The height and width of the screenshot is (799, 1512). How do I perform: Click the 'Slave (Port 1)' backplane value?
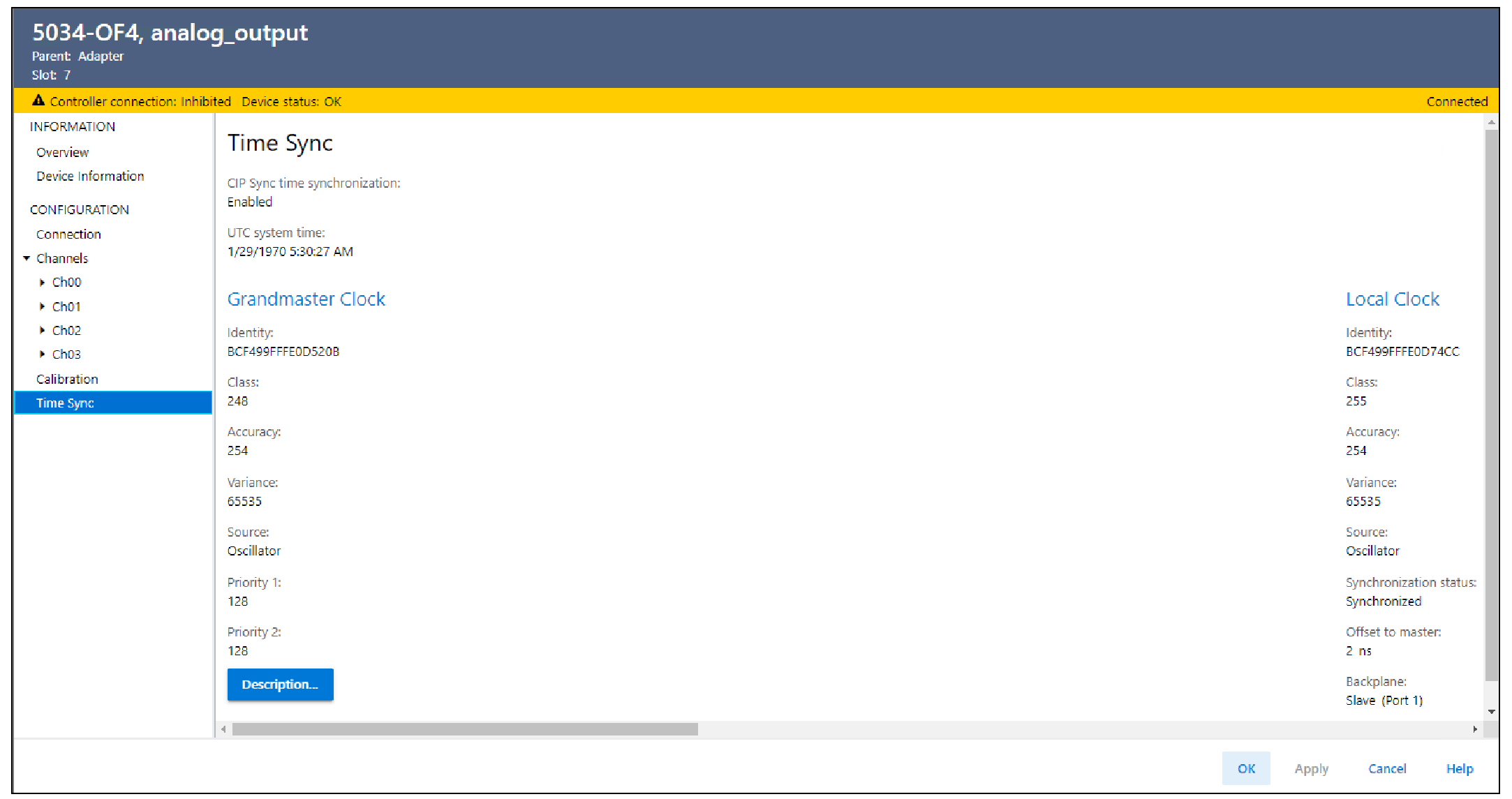(x=1384, y=701)
